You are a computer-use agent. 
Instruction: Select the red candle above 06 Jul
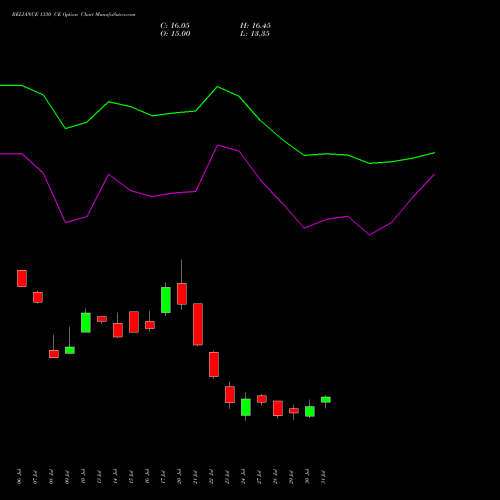(22, 278)
